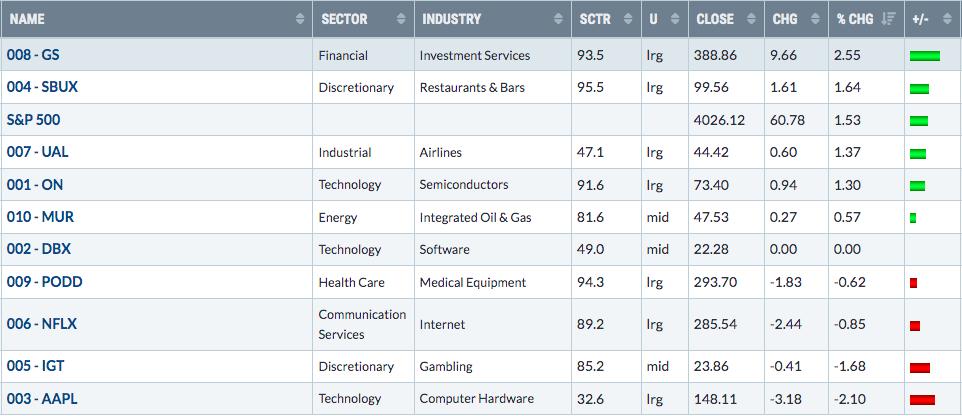Sort the SCTR column using arrows
962x416 pixels.
coord(628,19)
